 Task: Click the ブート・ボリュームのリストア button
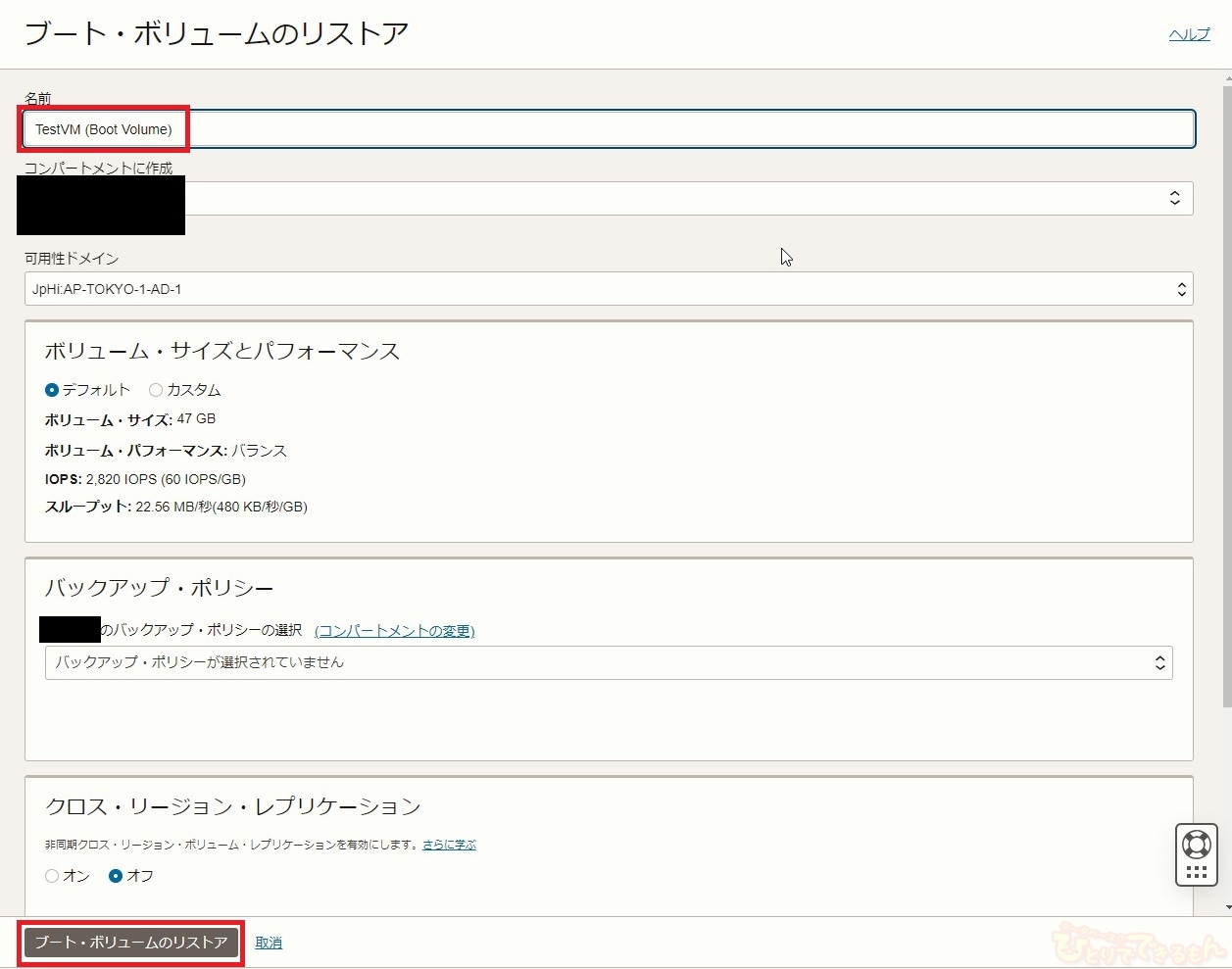click(131, 943)
